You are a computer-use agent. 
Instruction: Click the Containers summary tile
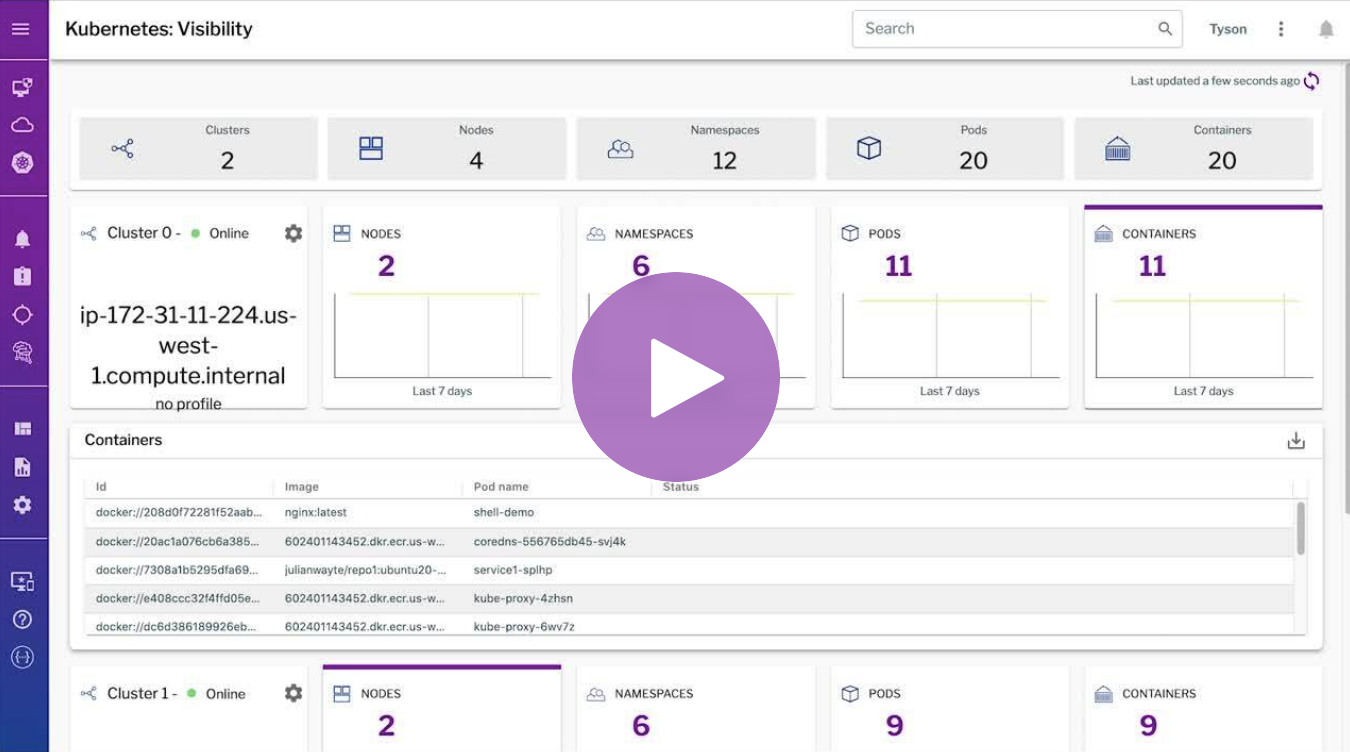click(1194, 149)
